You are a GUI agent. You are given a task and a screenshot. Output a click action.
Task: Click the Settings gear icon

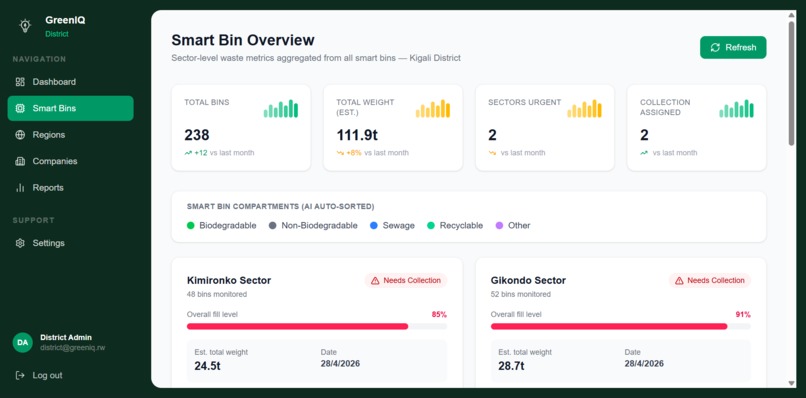tap(20, 243)
